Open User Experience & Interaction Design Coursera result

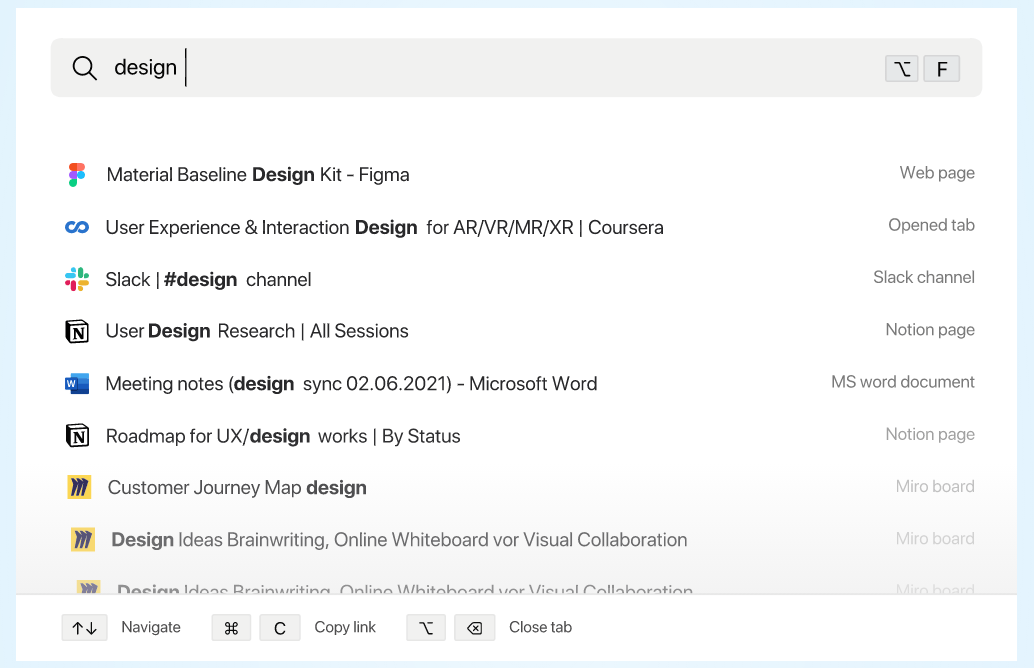pyautogui.click(x=384, y=228)
